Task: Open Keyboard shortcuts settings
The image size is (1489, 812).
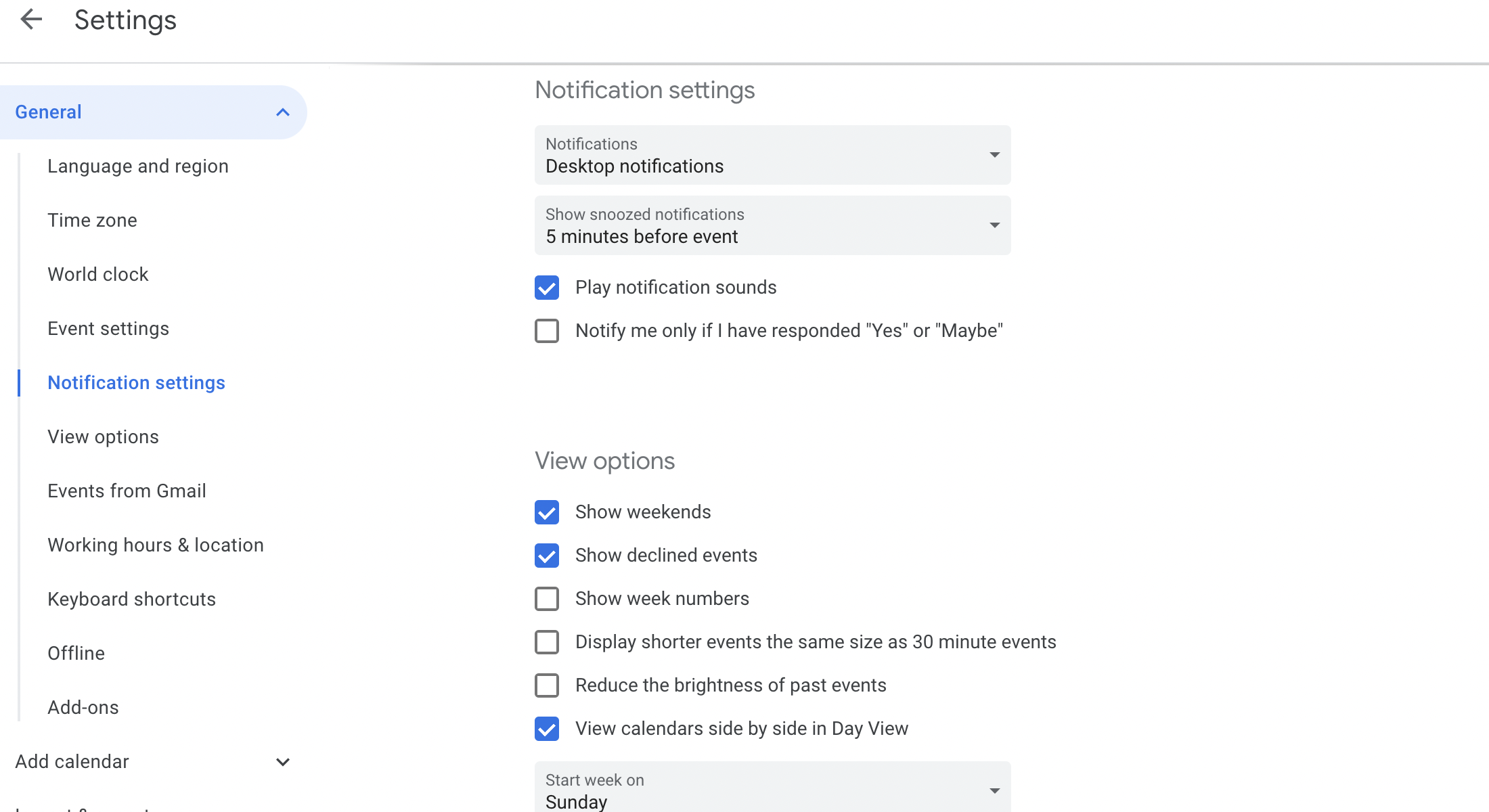Action: tap(131, 600)
